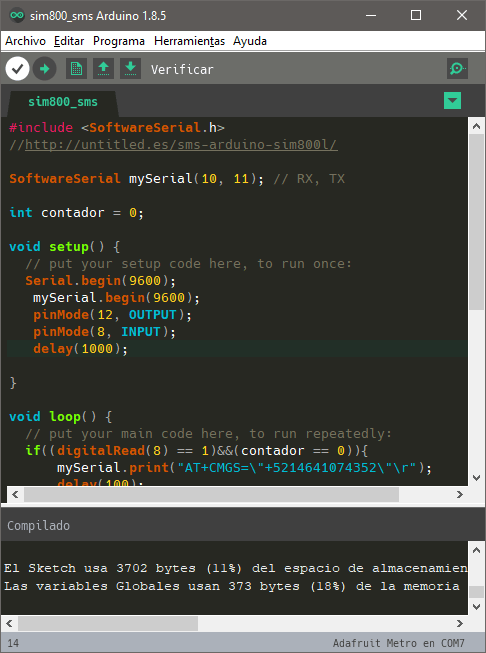The width and height of the screenshot is (486, 653).
Task: Click the console's horizontal scroll-left arrow
Action: click(x=10, y=623)
